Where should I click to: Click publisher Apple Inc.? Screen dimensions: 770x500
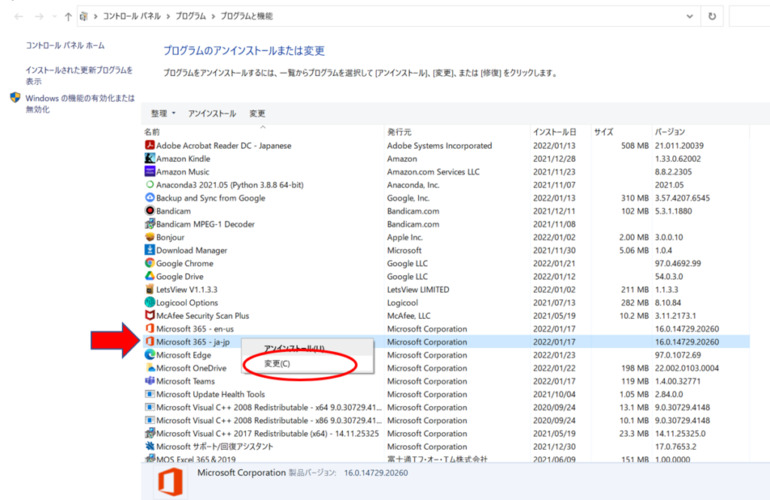click(405, 237)
